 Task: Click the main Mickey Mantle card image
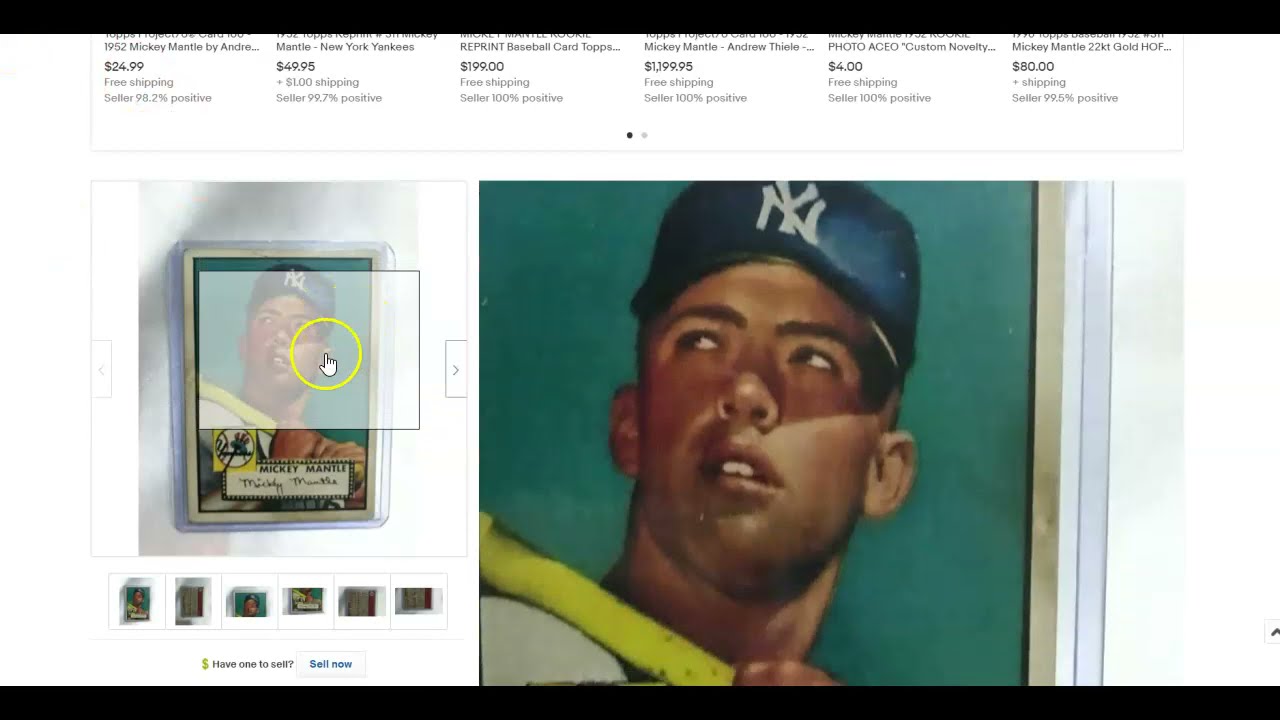point(279,368)
